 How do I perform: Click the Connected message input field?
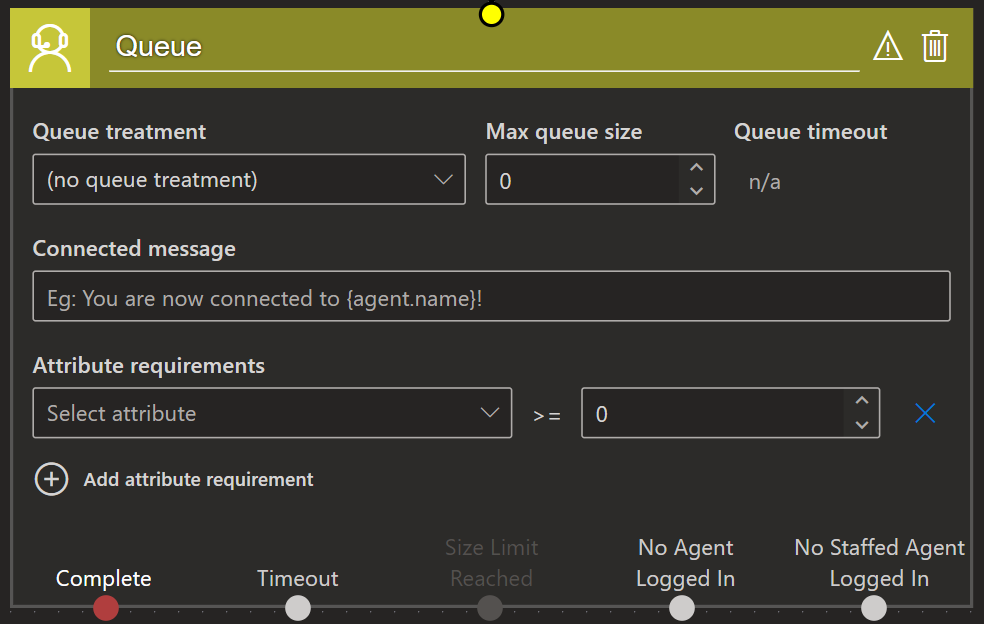491,298
